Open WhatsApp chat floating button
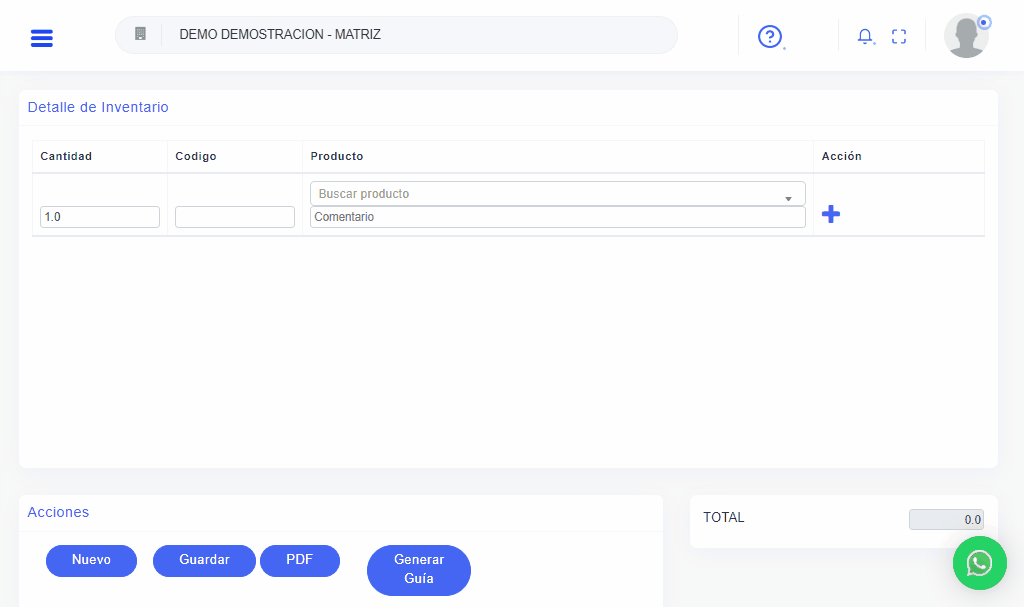Image resolution: width=1024 pixels, height=607 pixels. point(979,563)
